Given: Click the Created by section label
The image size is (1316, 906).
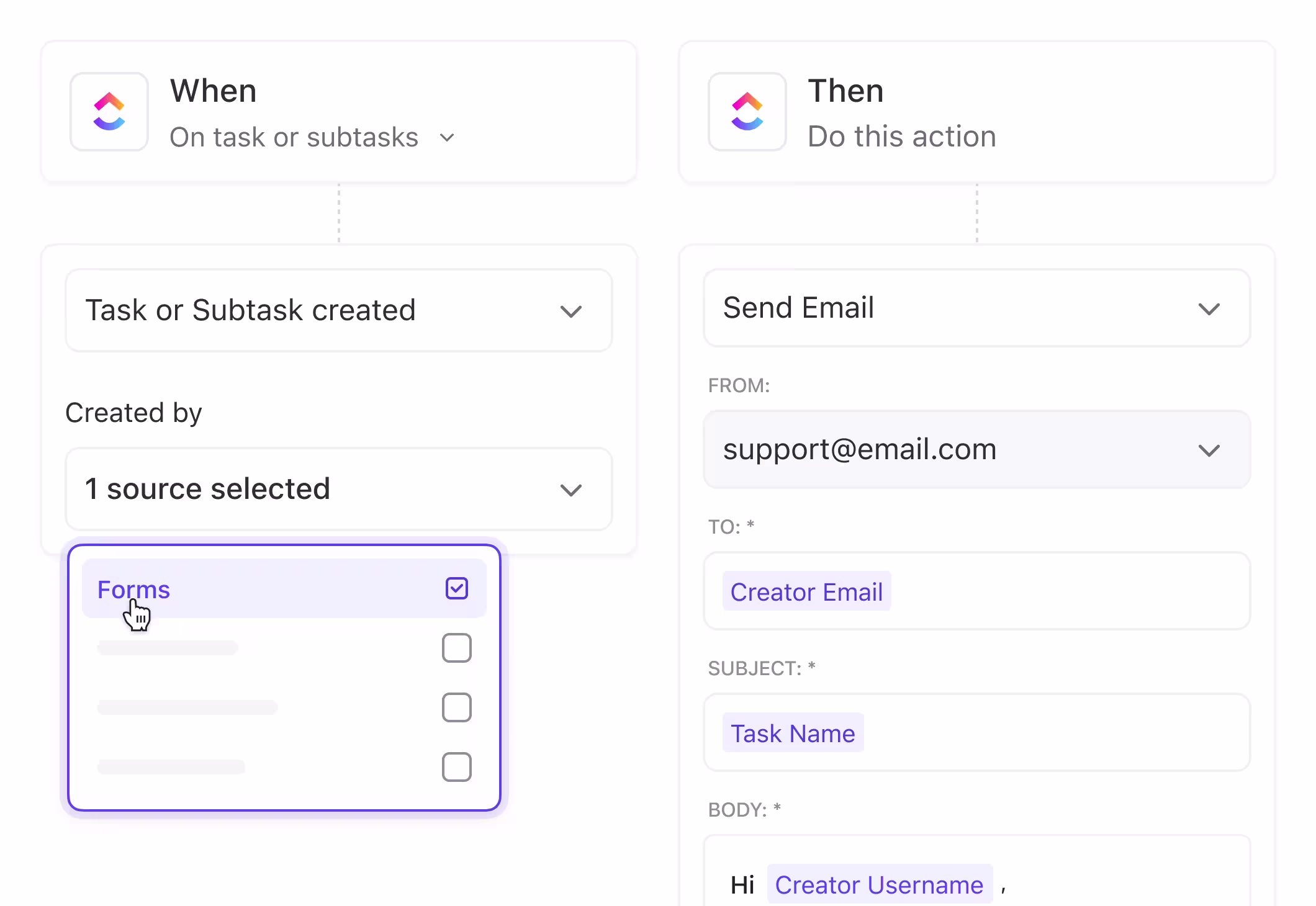Looking at the screenshot, I should pos(133,412).
